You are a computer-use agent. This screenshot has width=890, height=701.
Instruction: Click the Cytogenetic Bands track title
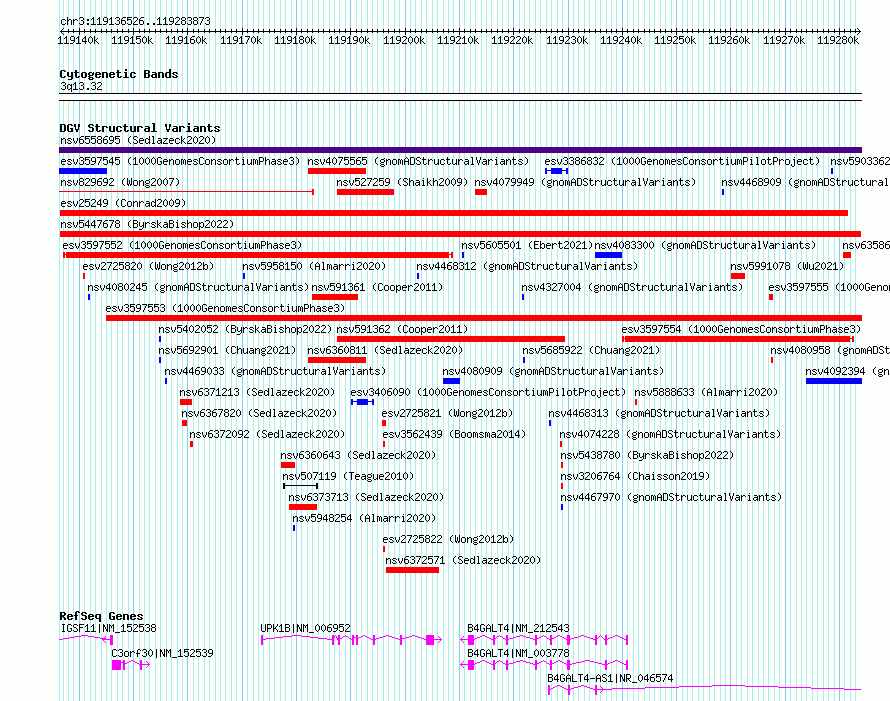pyautogui.click(x=119, y=74)
